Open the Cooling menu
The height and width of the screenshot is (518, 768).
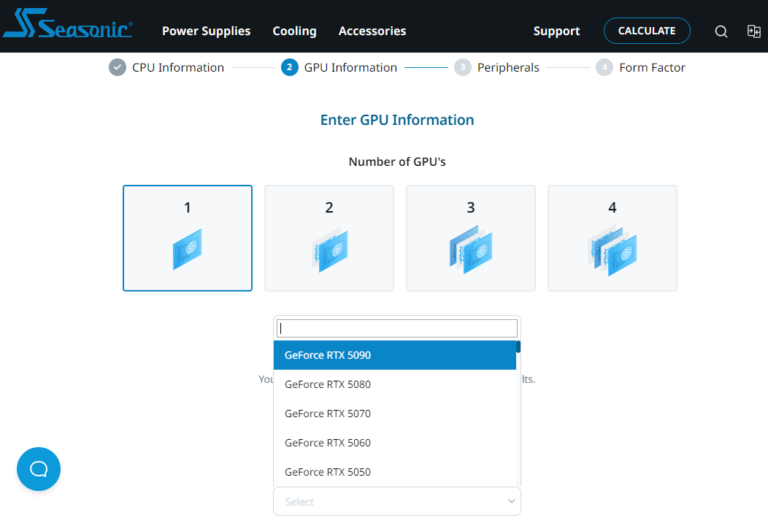coord(294,31)
